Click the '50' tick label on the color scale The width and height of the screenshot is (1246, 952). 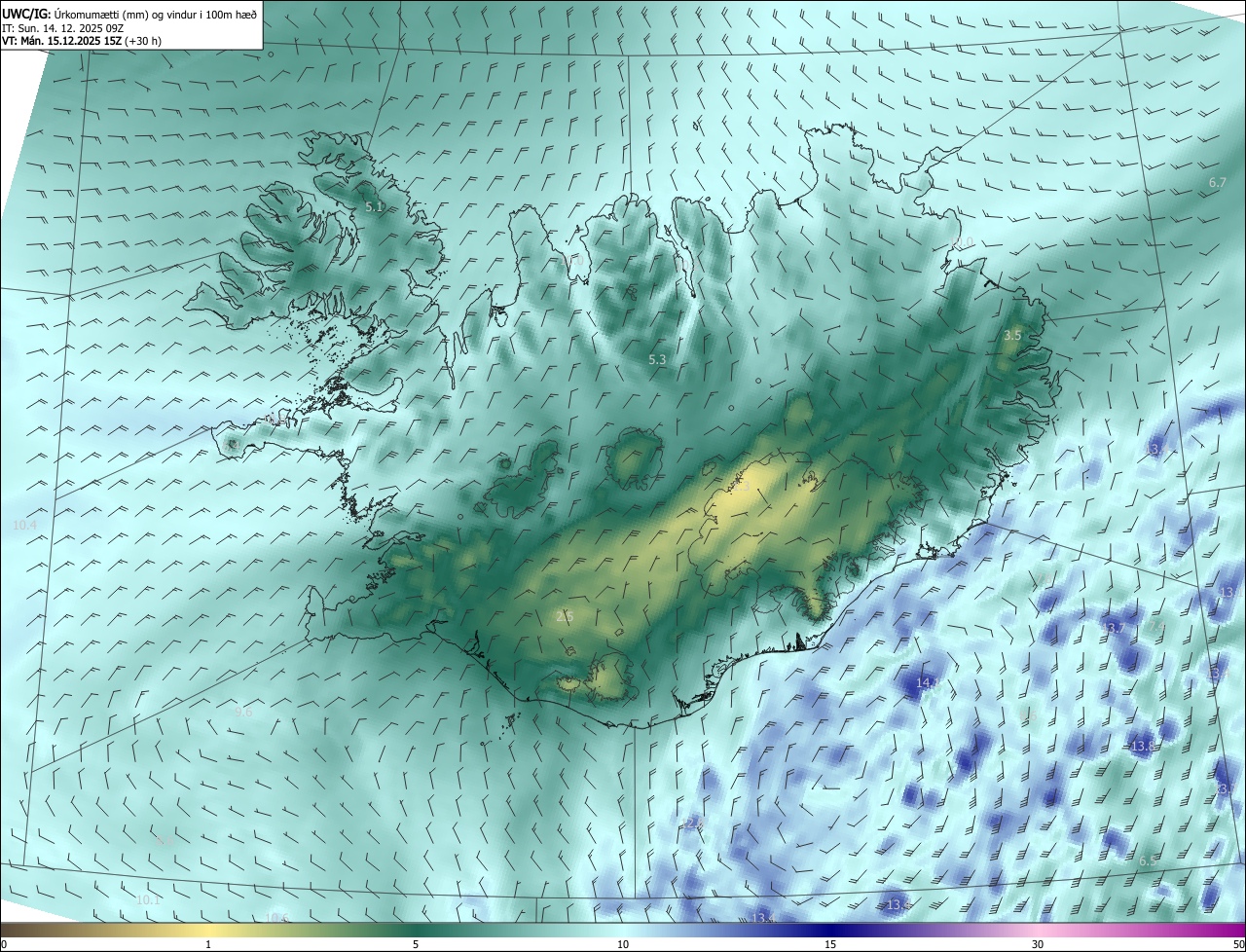coord(1237,944)
